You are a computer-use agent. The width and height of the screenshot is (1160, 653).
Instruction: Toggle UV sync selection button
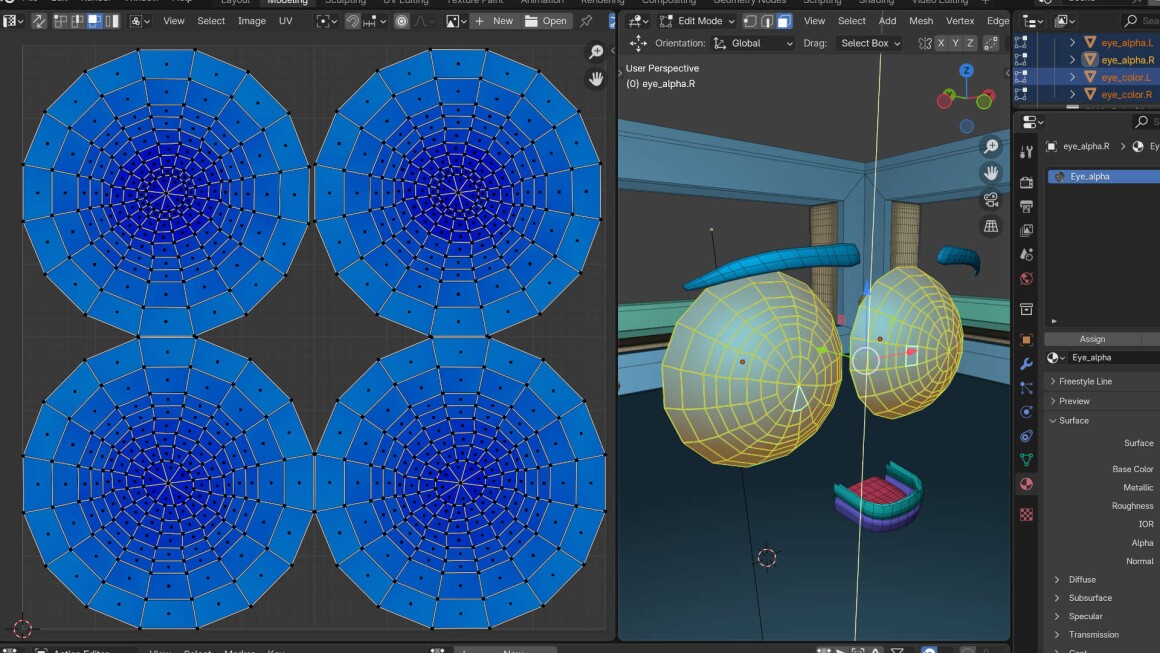click(39, 21)
